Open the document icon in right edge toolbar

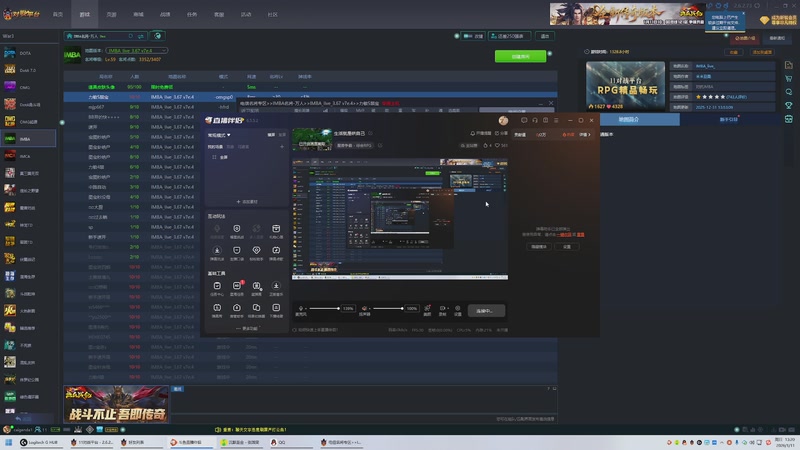789,65
